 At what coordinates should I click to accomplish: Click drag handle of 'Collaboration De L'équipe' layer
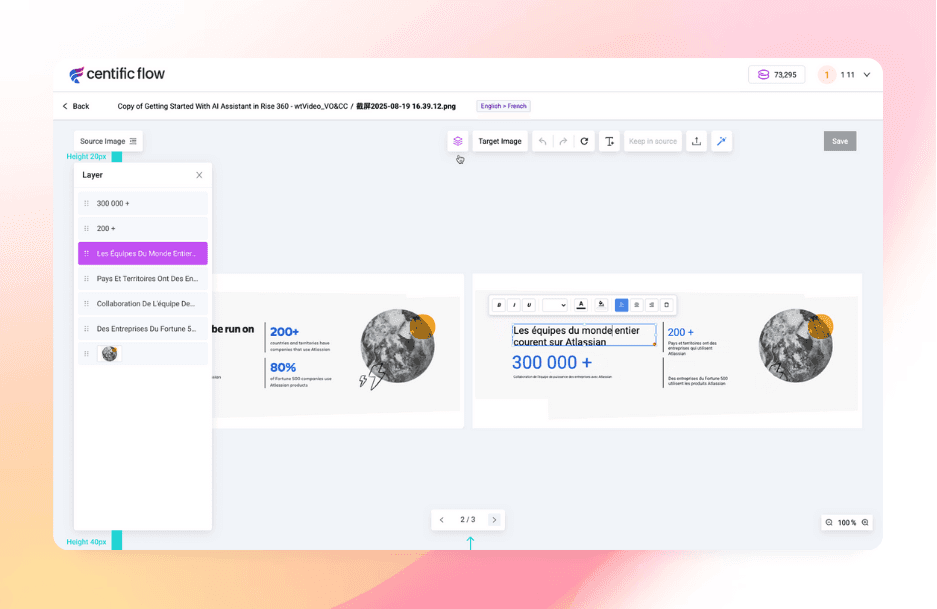pos(87,304)
